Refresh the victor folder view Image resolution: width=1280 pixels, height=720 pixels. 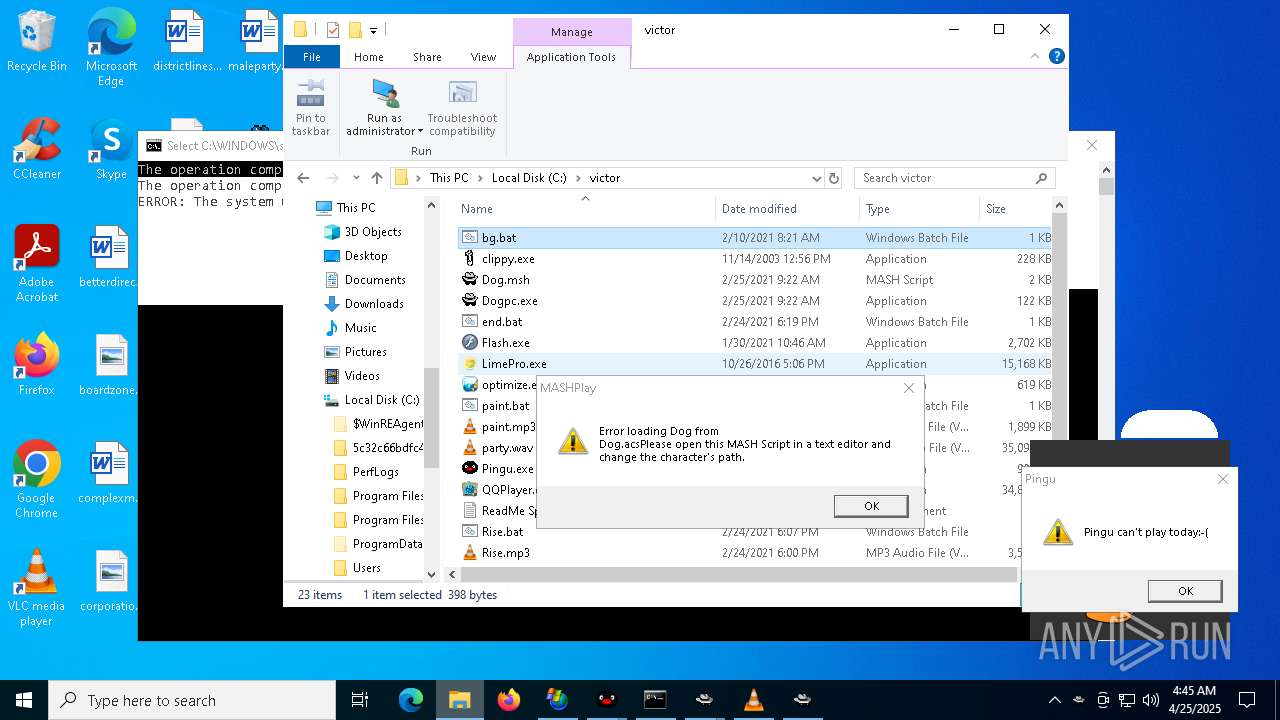834,178
